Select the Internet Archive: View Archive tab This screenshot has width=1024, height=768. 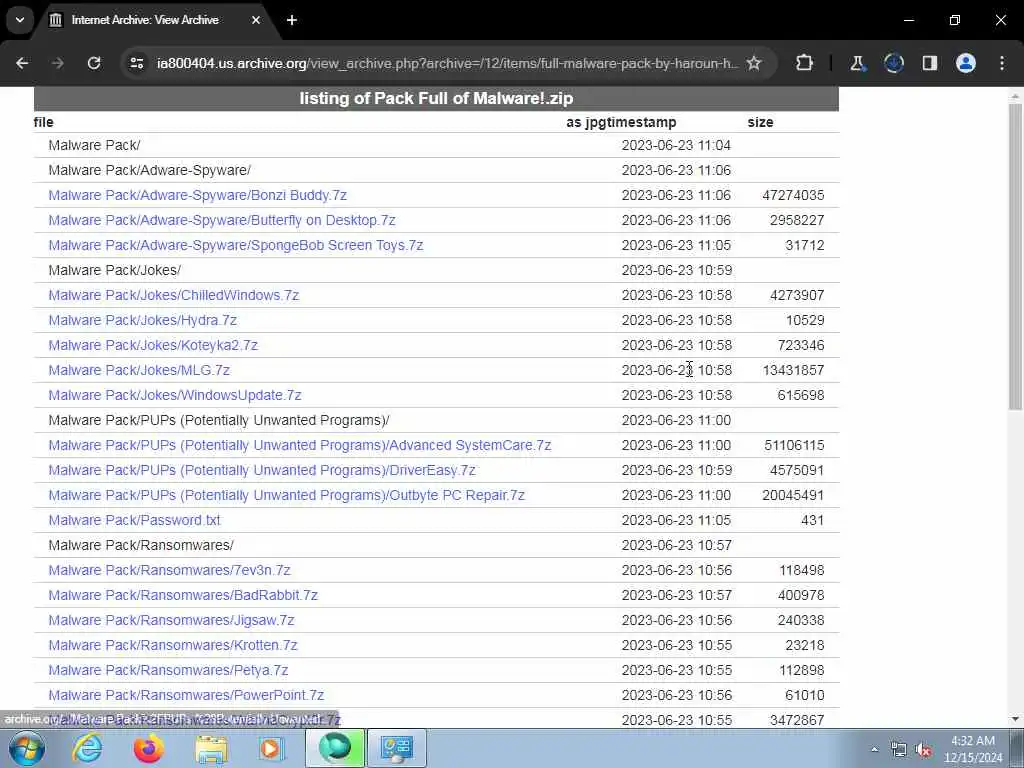pos(146,20)
